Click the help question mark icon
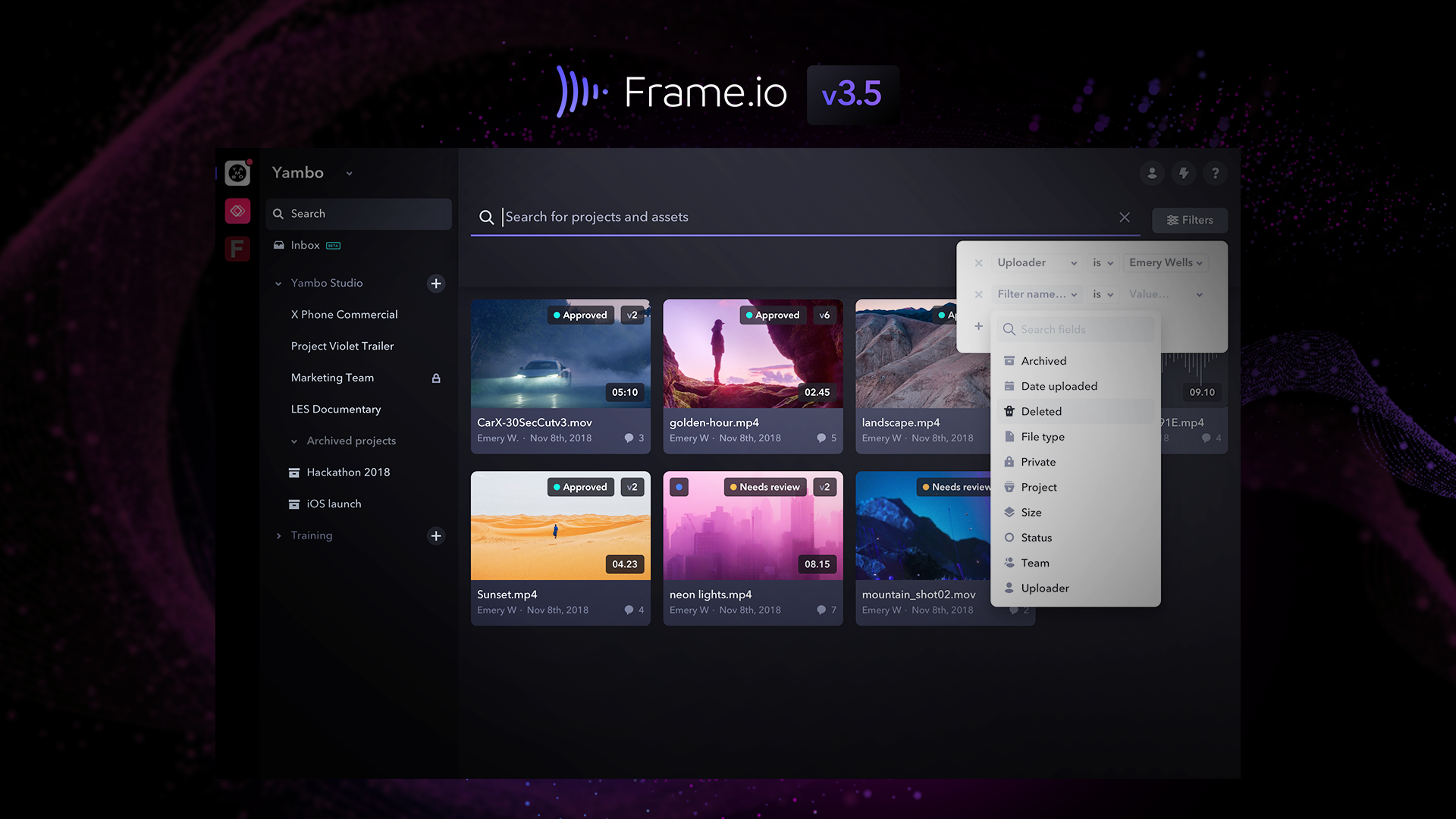Screen dimensions: 1456x819 coord(1215,174)
